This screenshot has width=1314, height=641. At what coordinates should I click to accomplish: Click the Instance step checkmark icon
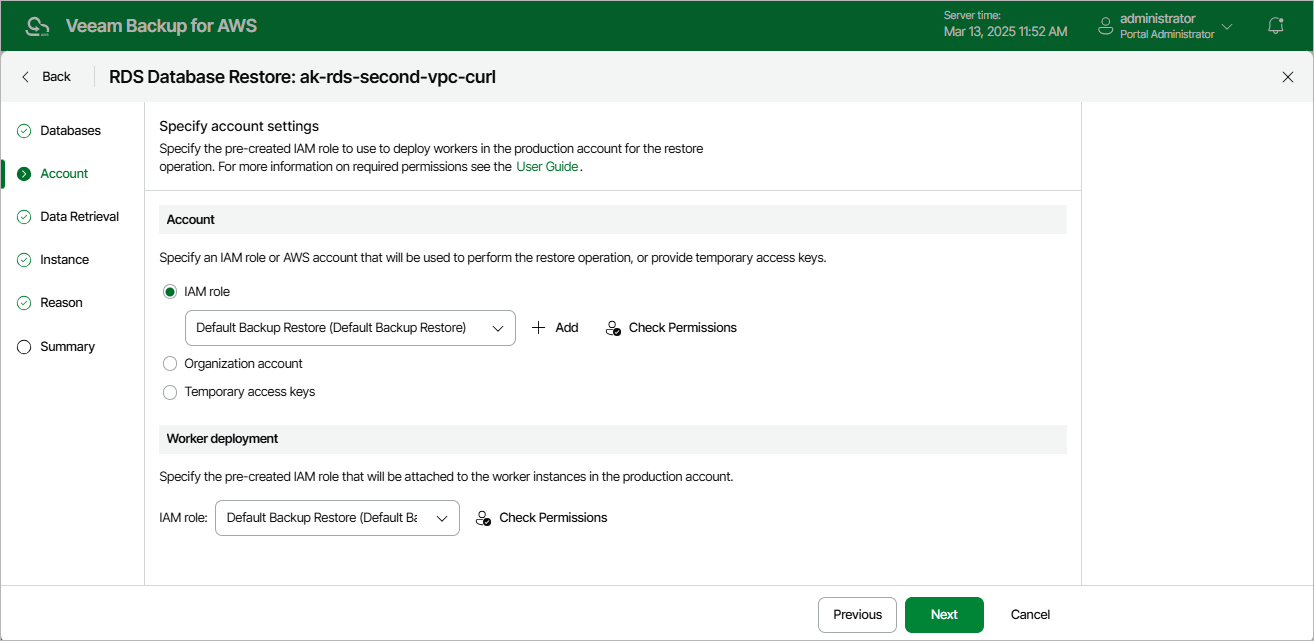pyautogui.click(x=24, y=260)
